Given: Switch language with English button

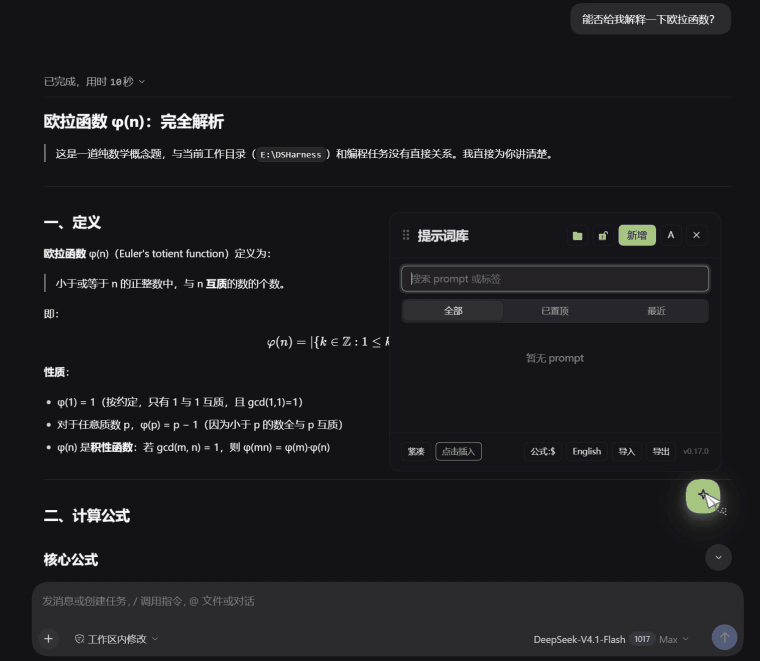Looking at the screenshot, I should tap(586, 452).
